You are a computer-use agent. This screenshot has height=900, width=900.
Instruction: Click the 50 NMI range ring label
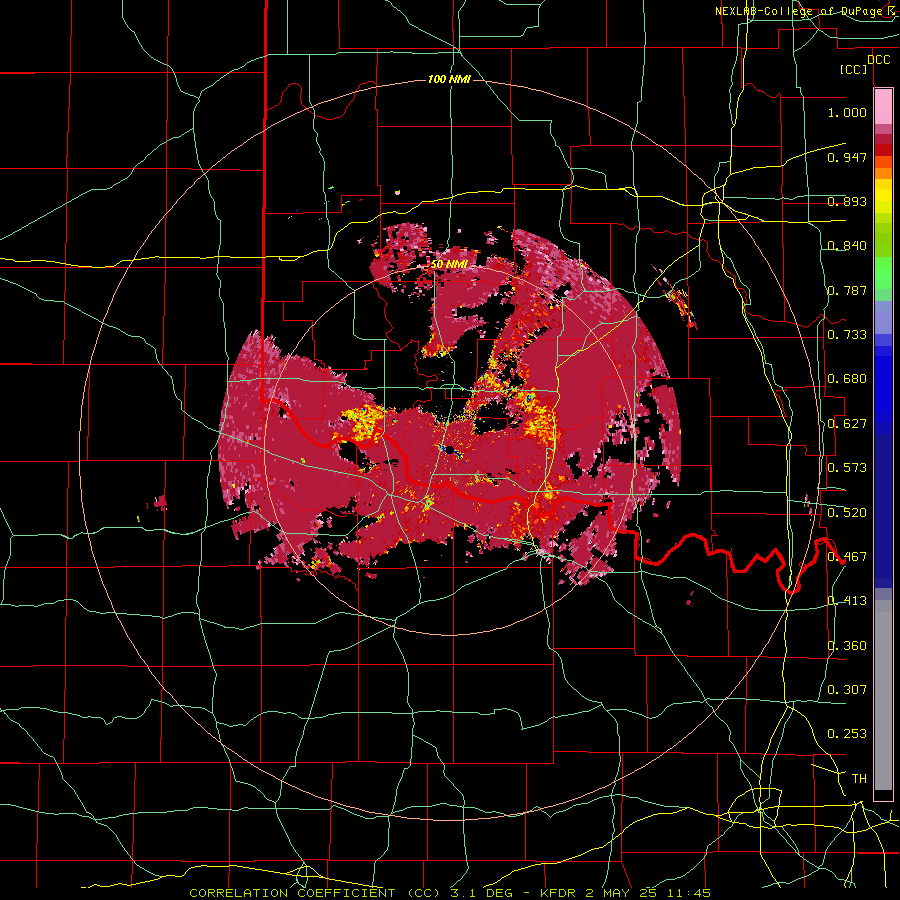pos(449,265)
